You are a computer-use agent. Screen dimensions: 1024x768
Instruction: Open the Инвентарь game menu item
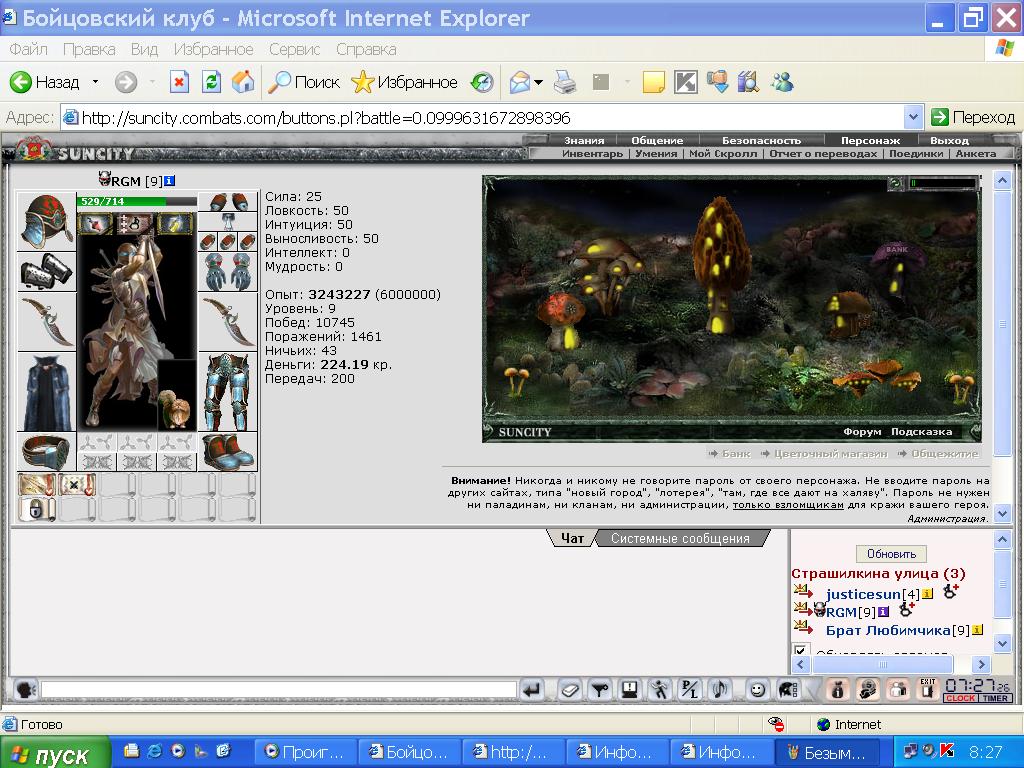click(592, 153)
